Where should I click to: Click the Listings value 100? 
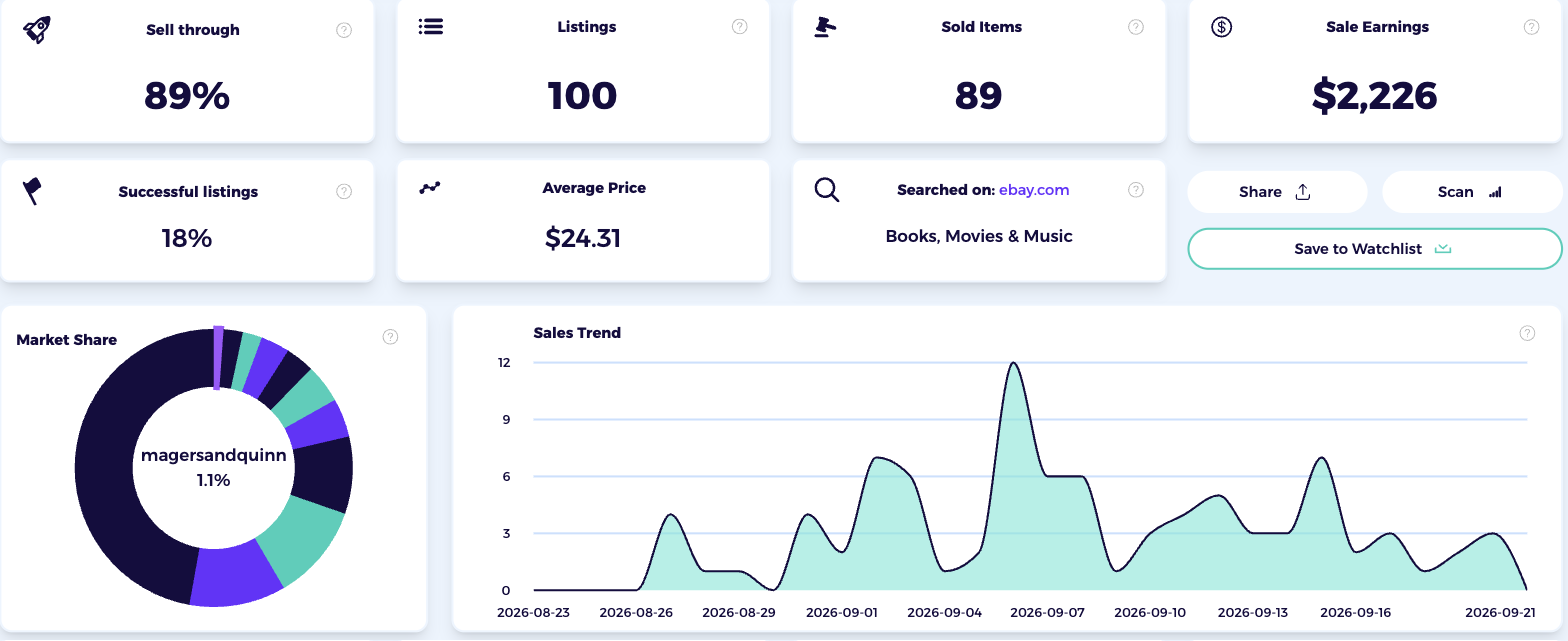[583, 96]
